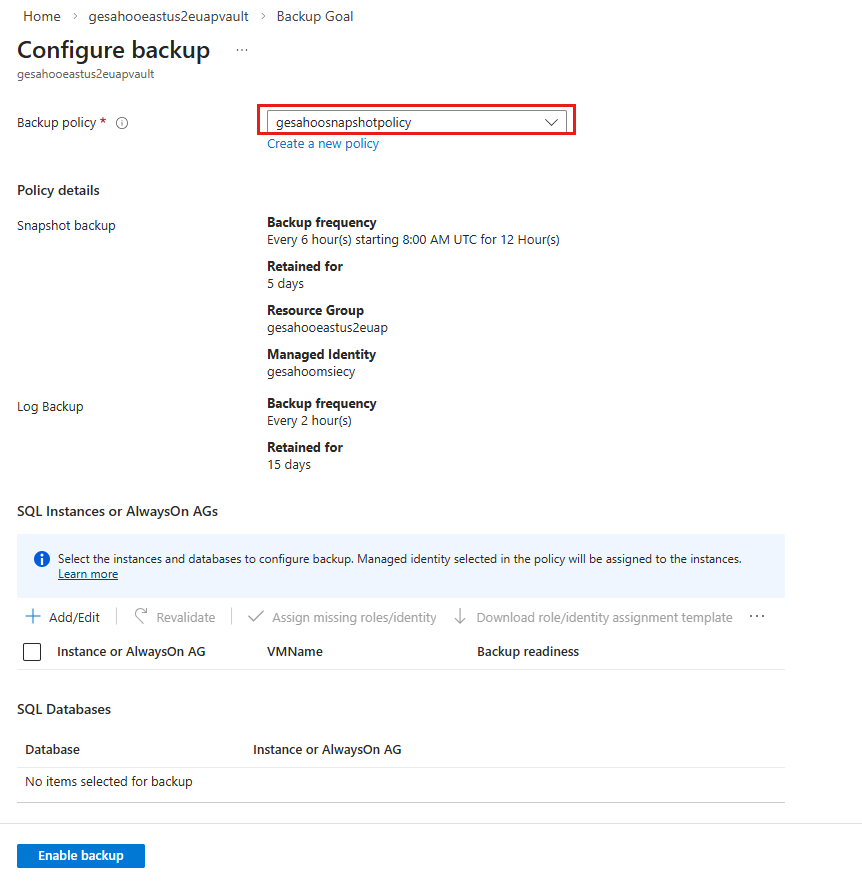Go to Home breadcrumb
This screenshot has height=891, width=862.
click(41, 16)
